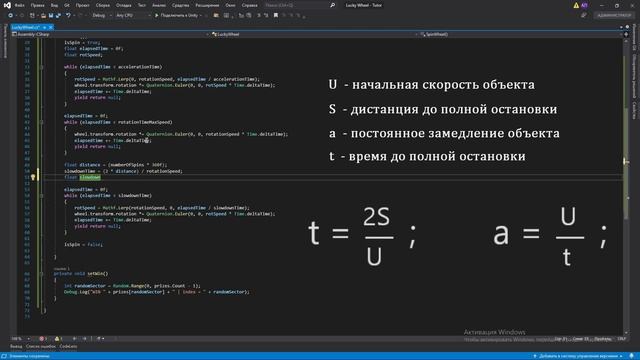The width and height of the screenshot is (640, 360).
Task: Open the Assembly-CSharp project dropdown
Action: point(110,34)
